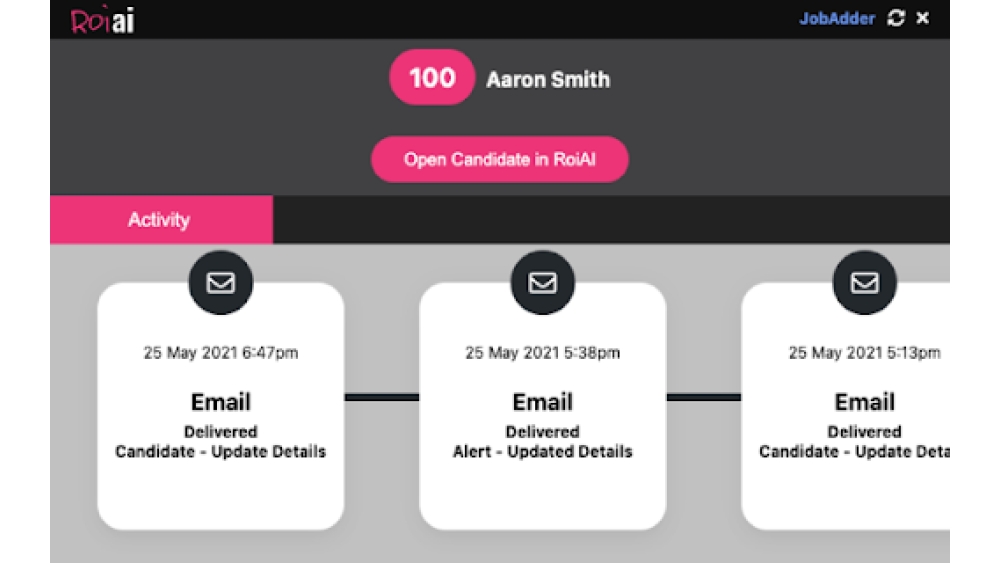Click timeline connector between second and third cards
The width and height of the screenshot is (1000, 563).
704,398
